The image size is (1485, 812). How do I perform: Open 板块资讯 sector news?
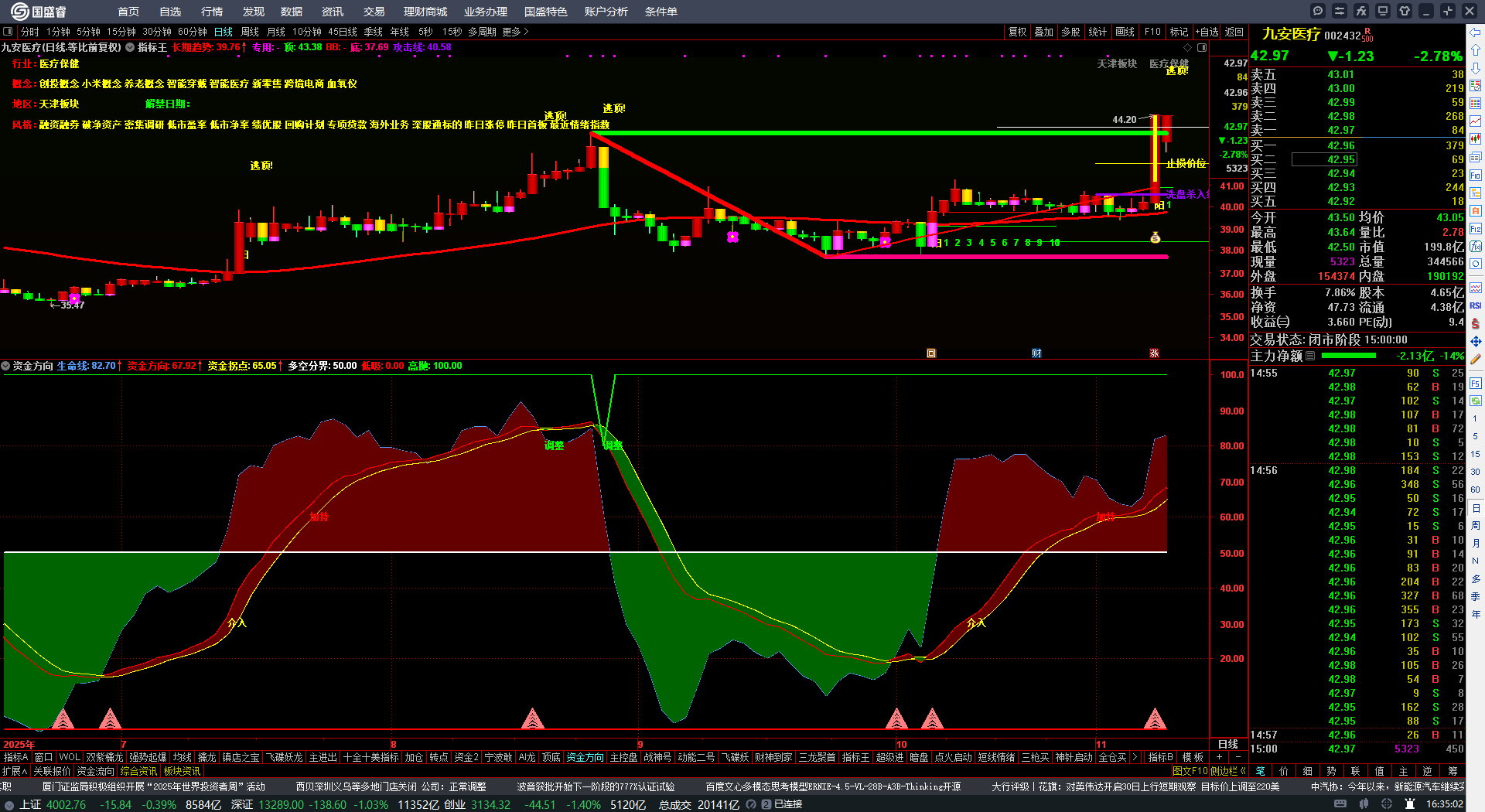(182, 771)
